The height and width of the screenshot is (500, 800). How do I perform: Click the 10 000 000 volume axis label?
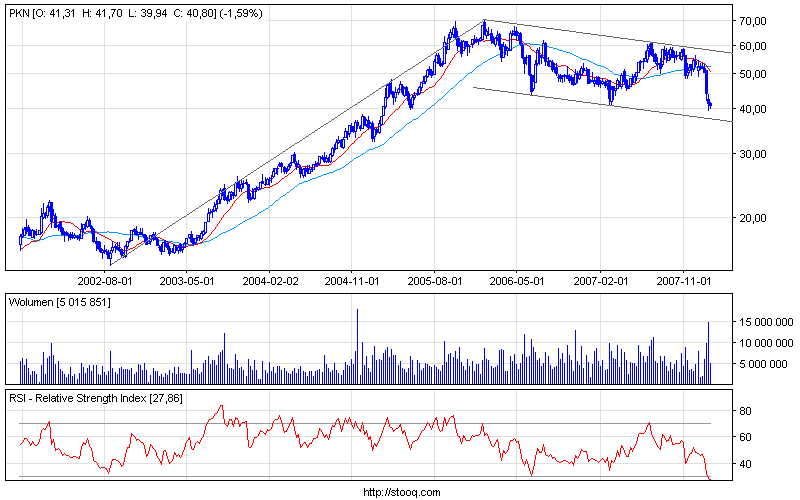pos(766,343)
